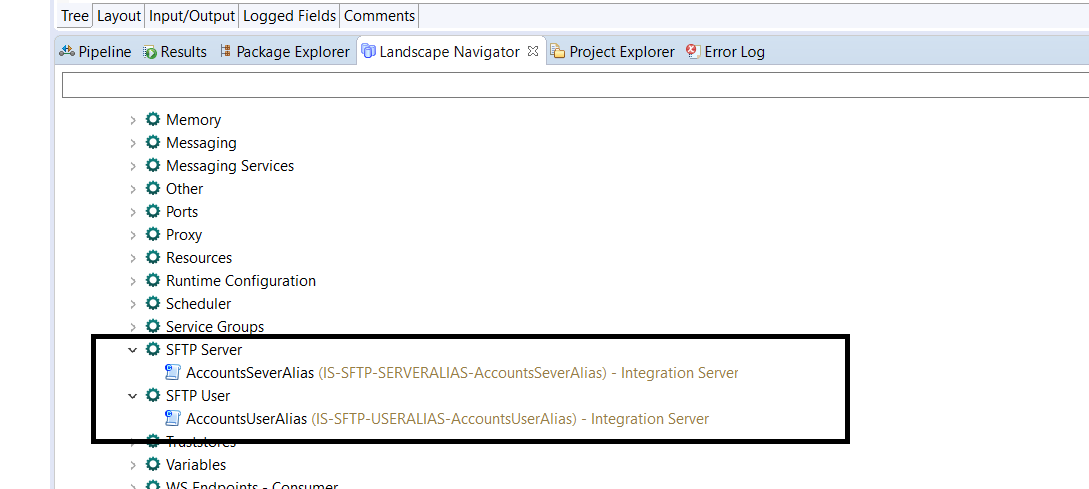1089x489 pixels.
Task: Click the gear icon beside Variables
Action: coord(153,464)
